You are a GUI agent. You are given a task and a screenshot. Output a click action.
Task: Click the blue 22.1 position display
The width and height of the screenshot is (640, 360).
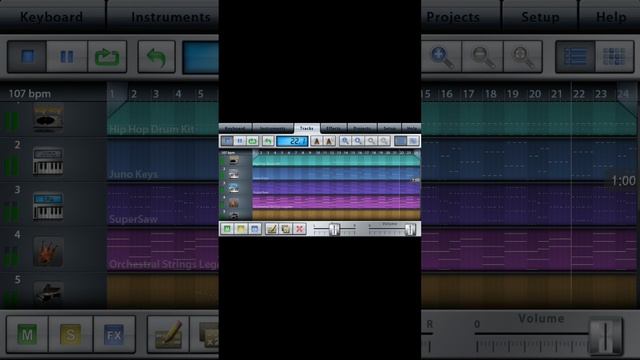point(292,141)
